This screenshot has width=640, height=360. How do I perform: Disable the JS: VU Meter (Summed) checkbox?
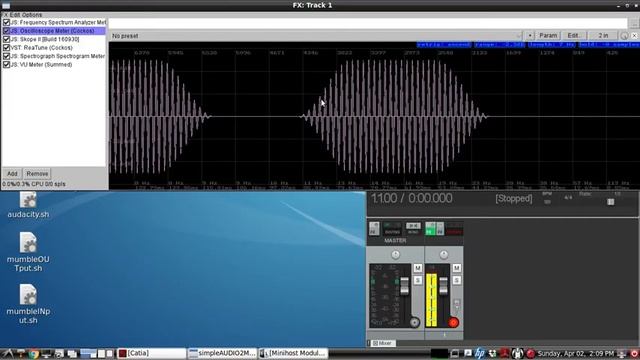pos(6,64)
